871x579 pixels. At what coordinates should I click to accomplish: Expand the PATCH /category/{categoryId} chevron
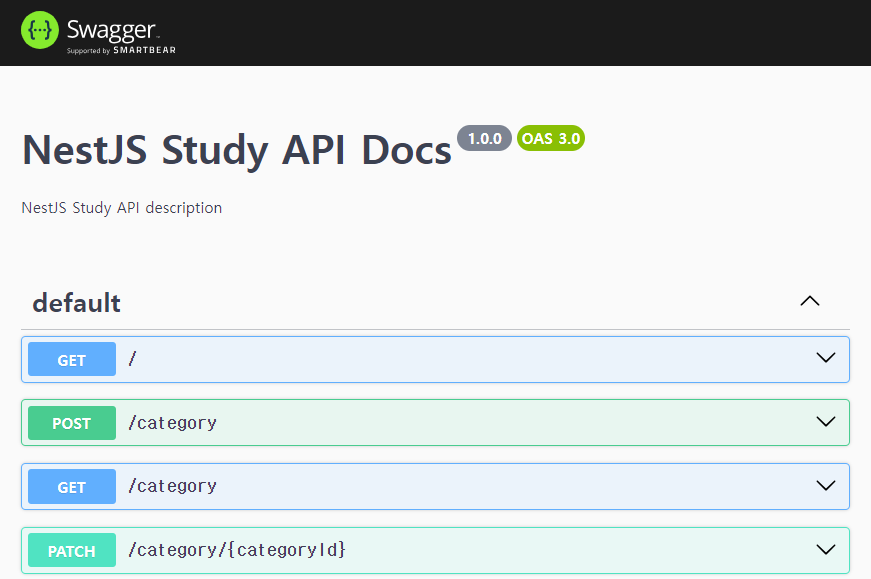pos(826,550)
